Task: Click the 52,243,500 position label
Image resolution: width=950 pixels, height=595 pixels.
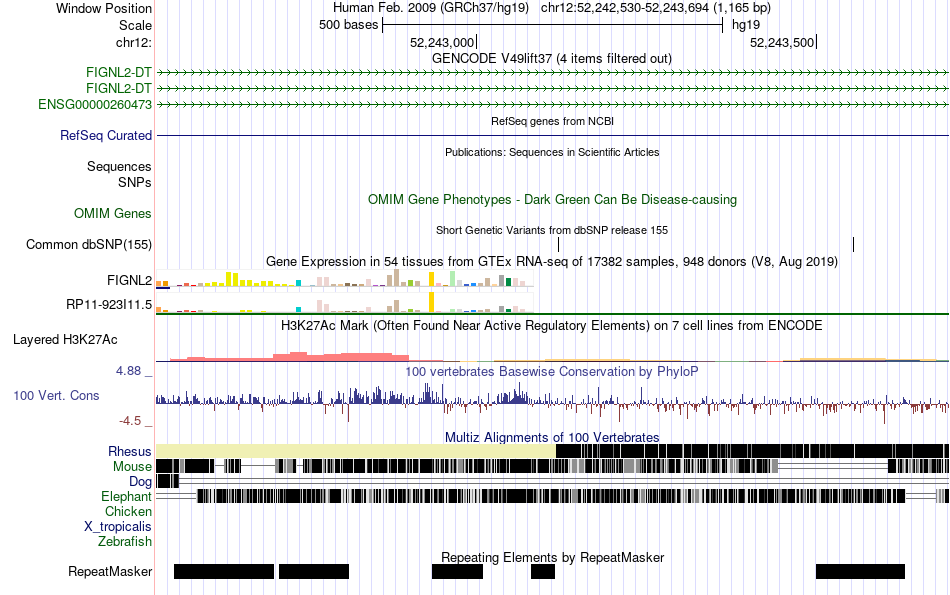Action: (782, 42)
